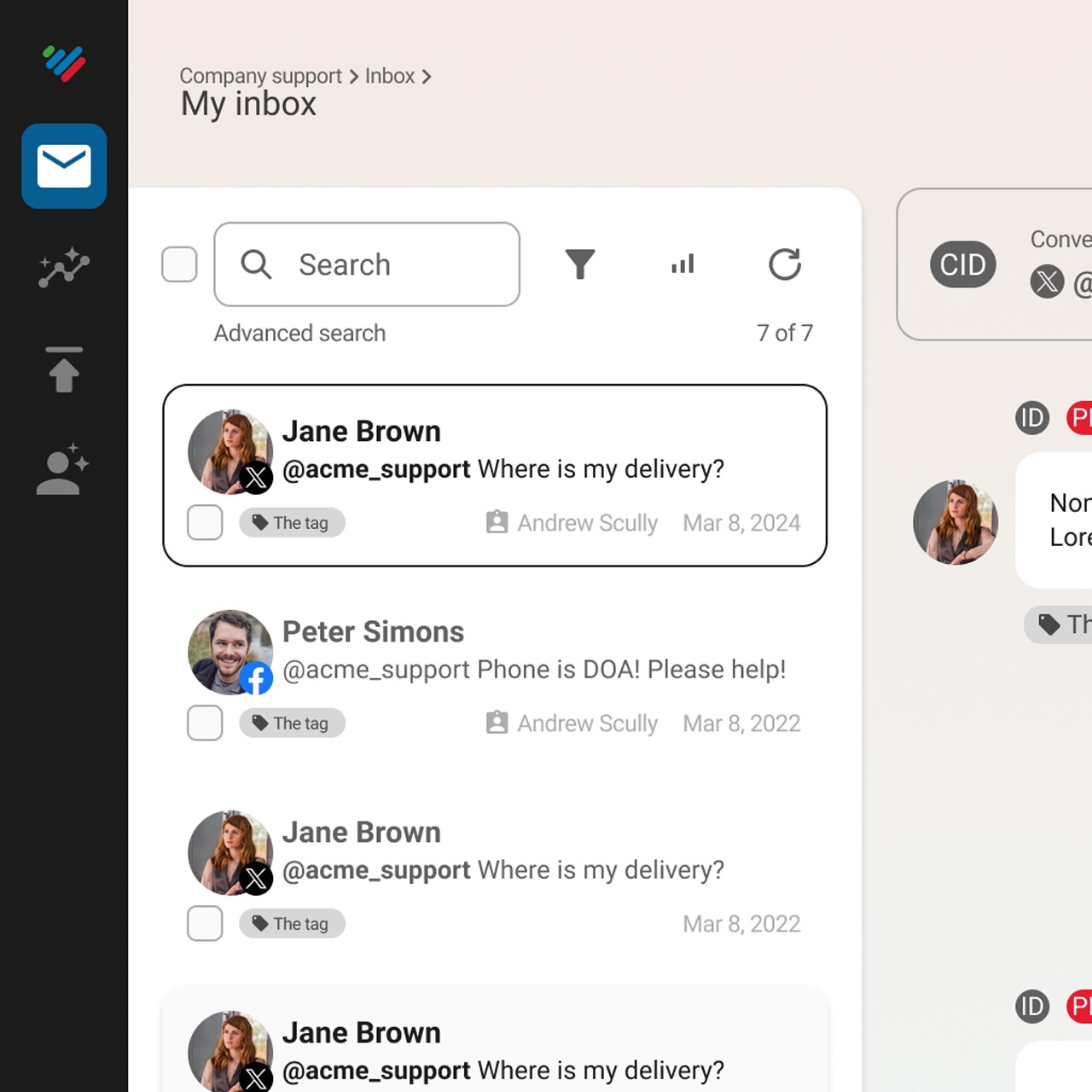1092x1092 pixels.
Task: Click the X badge on Jane Brown's Mar 8, 2022 avatar
Action: [x=256, y=879]
